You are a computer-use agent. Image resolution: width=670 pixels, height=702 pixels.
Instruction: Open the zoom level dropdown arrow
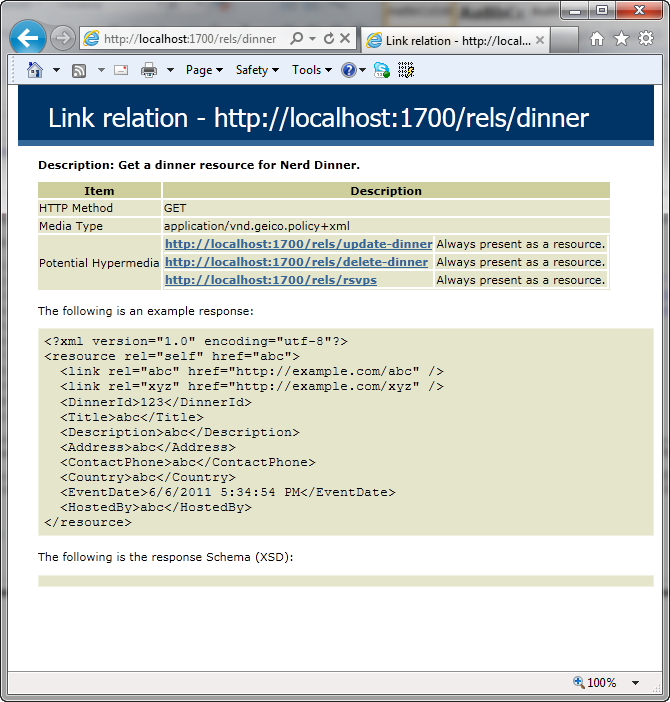[x=636, y=683]
